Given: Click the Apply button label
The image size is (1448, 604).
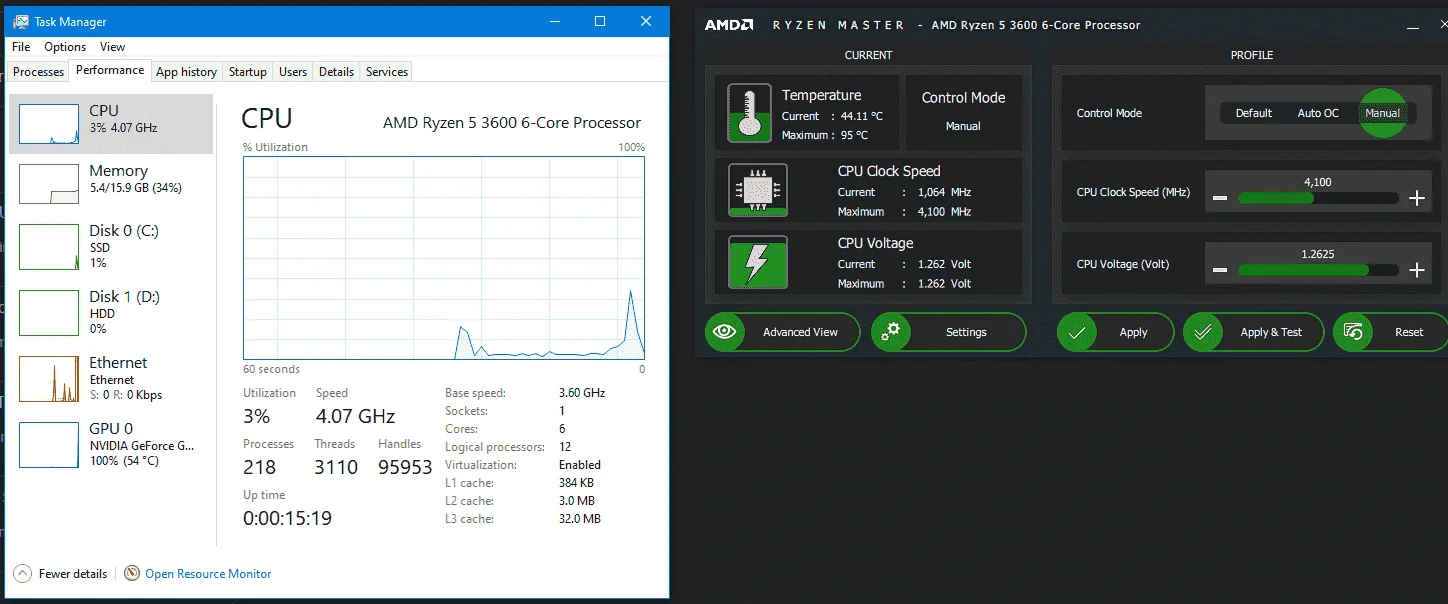Looking at the screenshot, I should pyautogui.click(x=1133, y=332).
